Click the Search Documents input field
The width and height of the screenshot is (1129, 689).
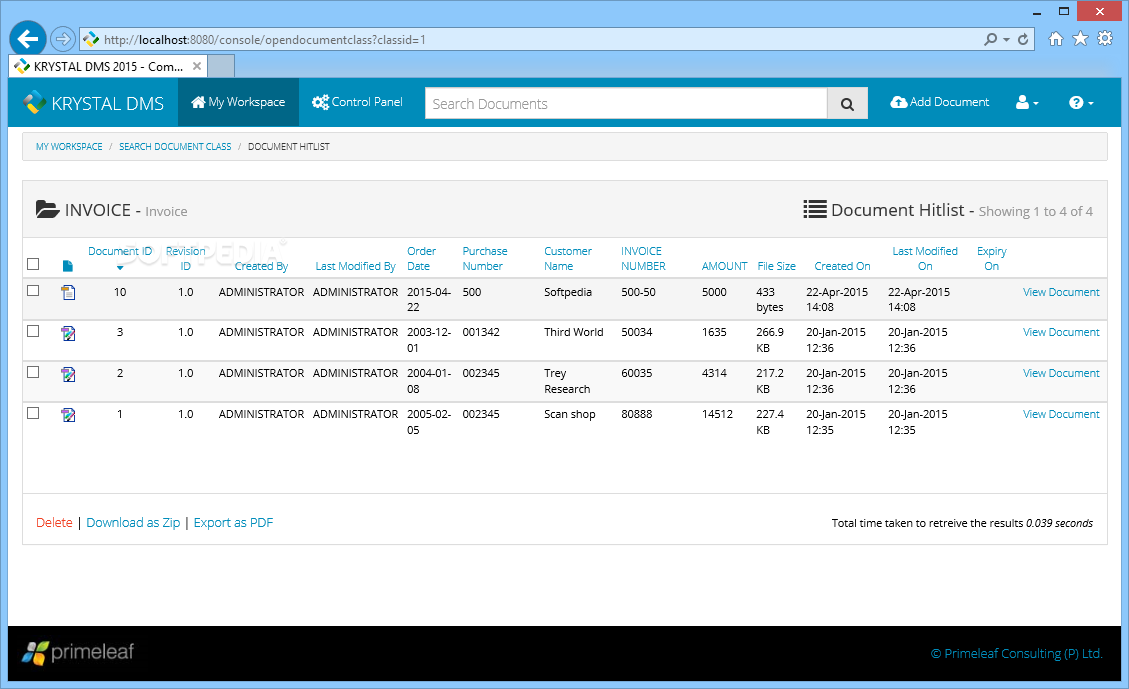pyautogui.click(x=626, y=104)
